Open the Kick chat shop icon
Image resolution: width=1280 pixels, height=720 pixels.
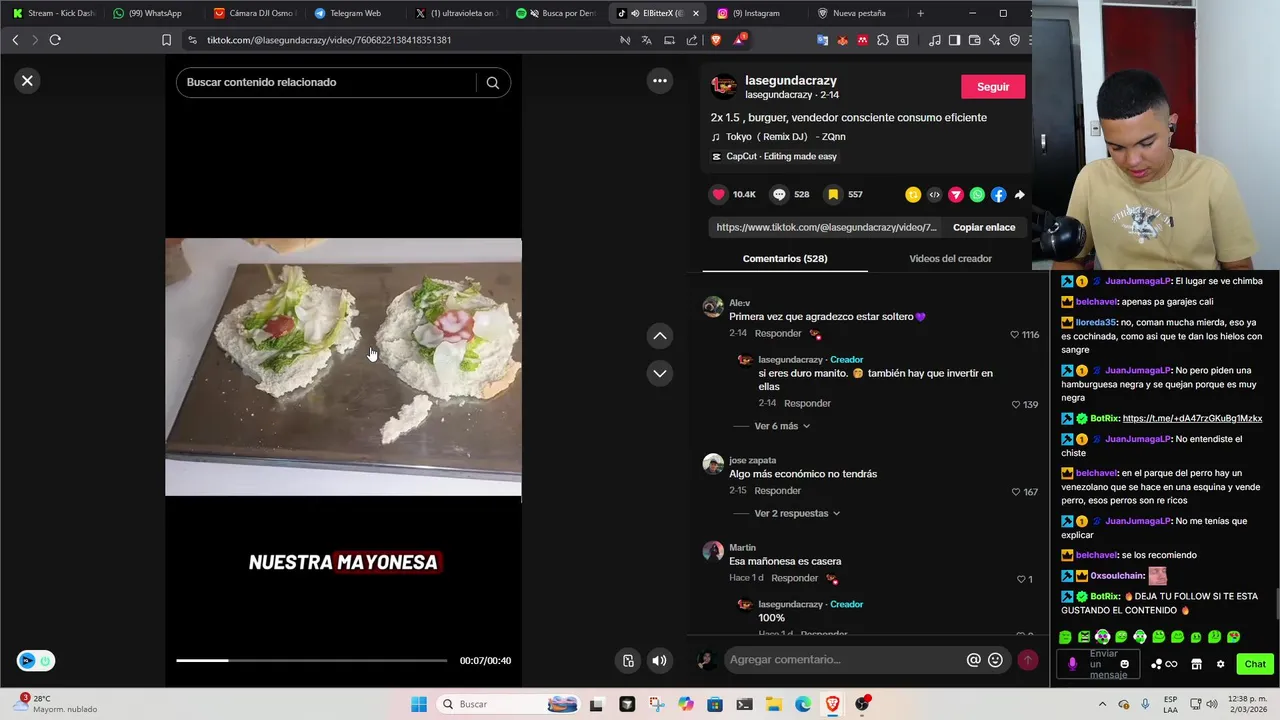pyautogui.click(x=1196, y=664)
